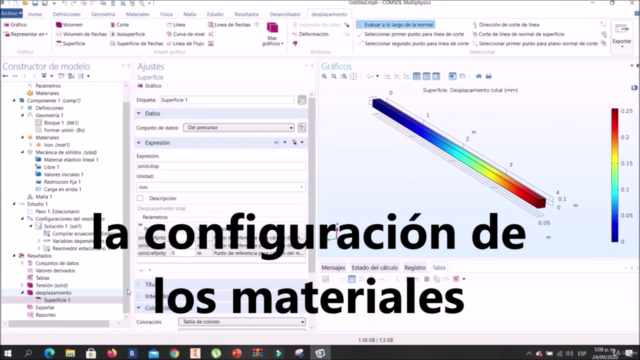Open Firefox from the taskbar
The height and width of the screenshot is (360, 640).
111,353
